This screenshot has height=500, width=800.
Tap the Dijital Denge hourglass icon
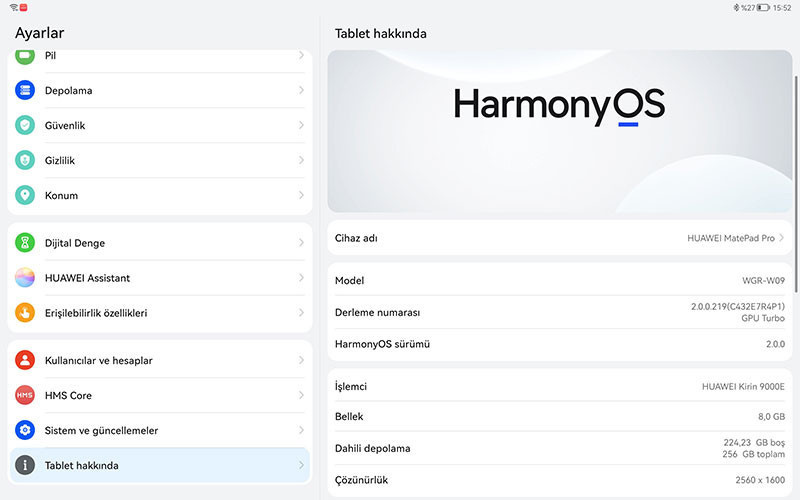click(x=25, y=243)
